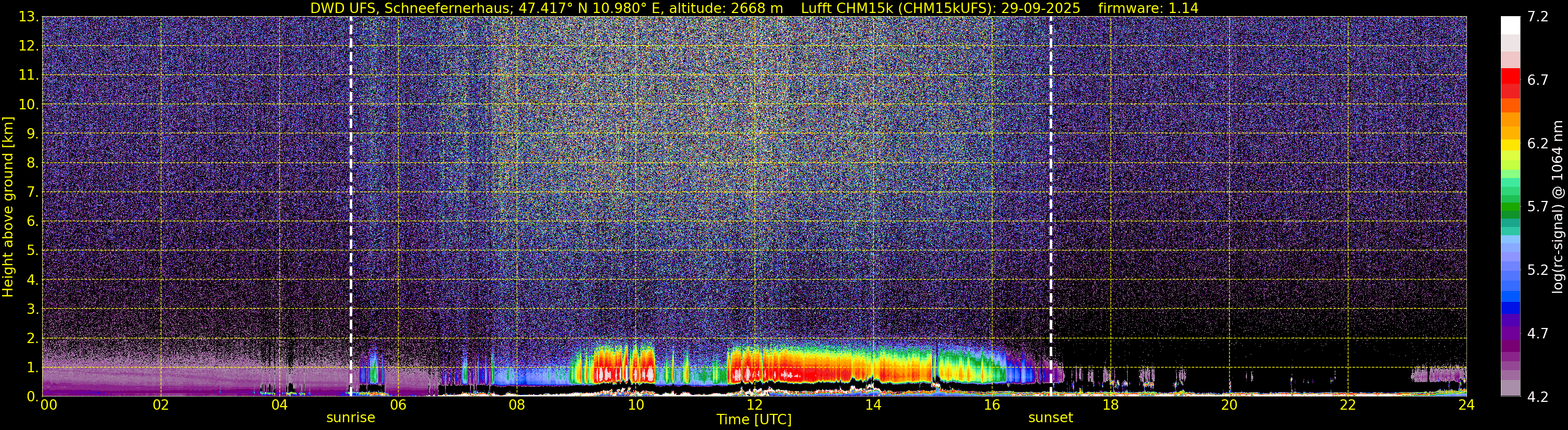Viewport: 1568px width, 430px height.
Task: Pick the white top segment of the colorbar
Action: coord(1511,25)
